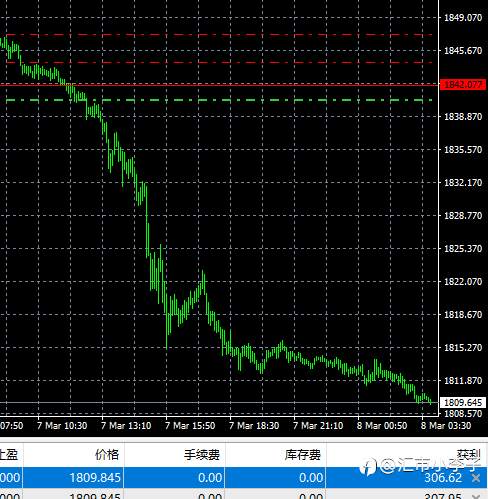The height and width of the screenshot is (499, 488).
Task: Click the 8 Mar 03:30 time label
Action: point(446,426)
